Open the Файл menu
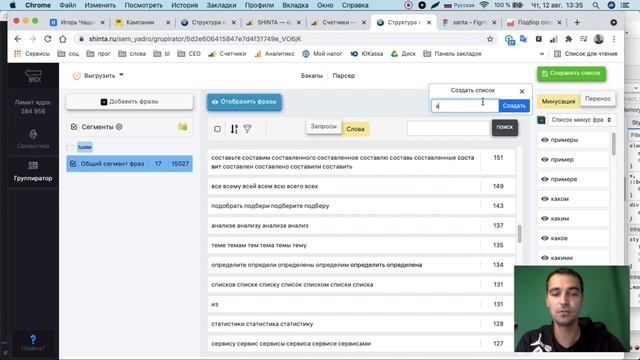Image resolution: width=640 pixels, height=360 pixels. (67, 5)
